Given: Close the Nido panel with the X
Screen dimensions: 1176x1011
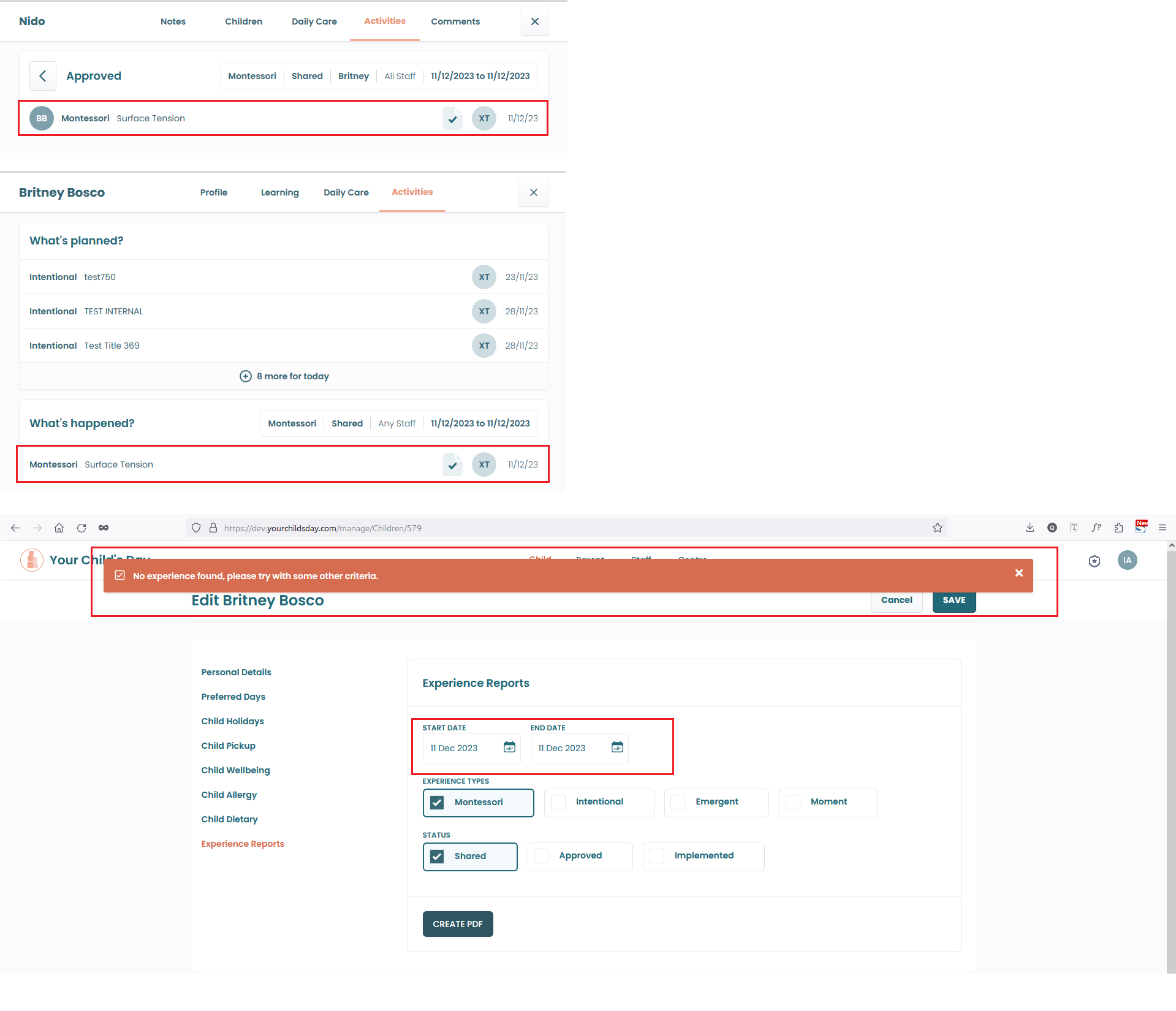Looking at the screenshot, I should (x=534, y=21).
